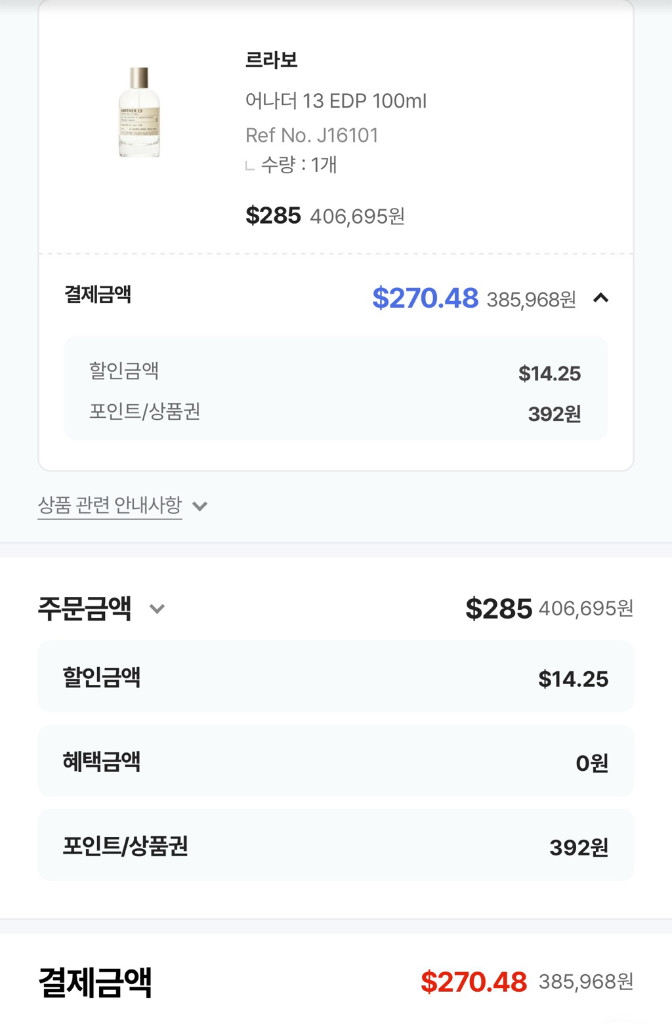
Task: Click the 포인트/상품권 row showing 392원
Action: tap(335, 846)
